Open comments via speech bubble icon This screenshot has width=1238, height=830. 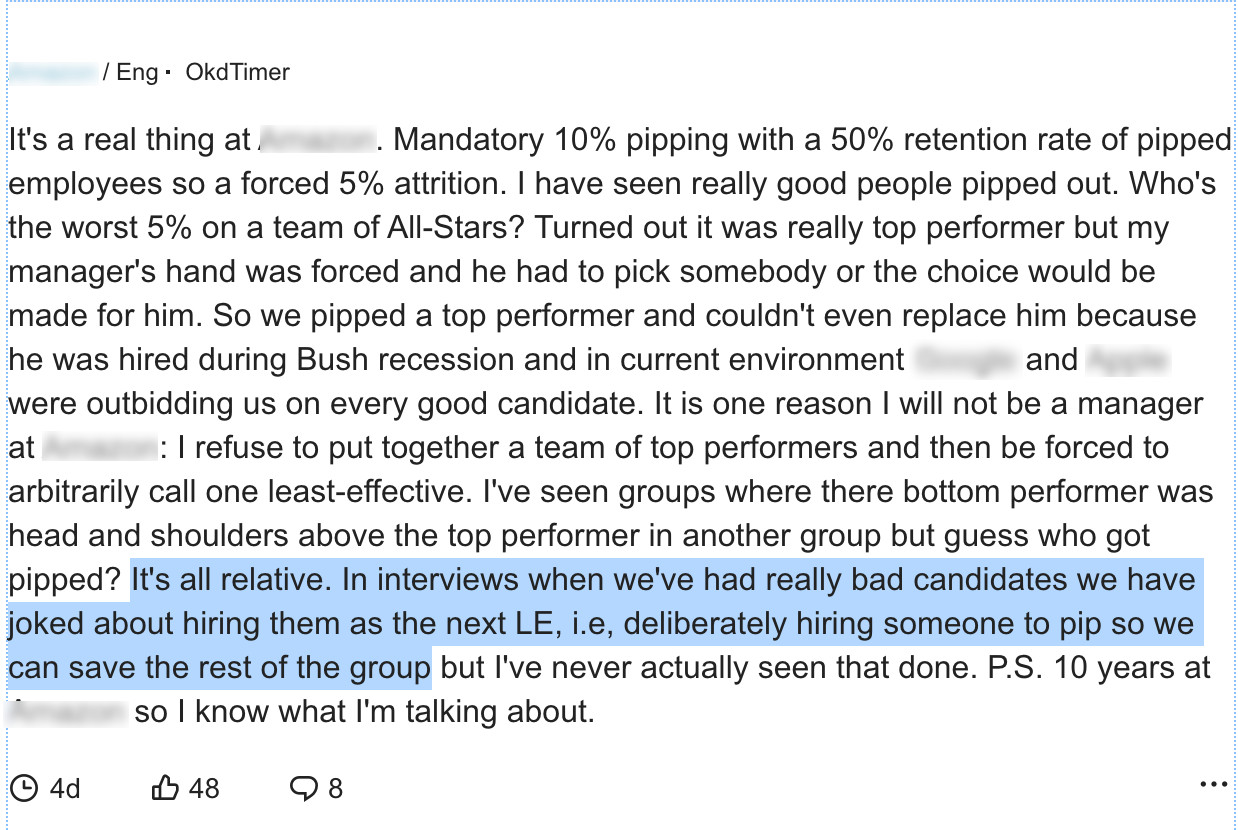(x=303, y=788)
